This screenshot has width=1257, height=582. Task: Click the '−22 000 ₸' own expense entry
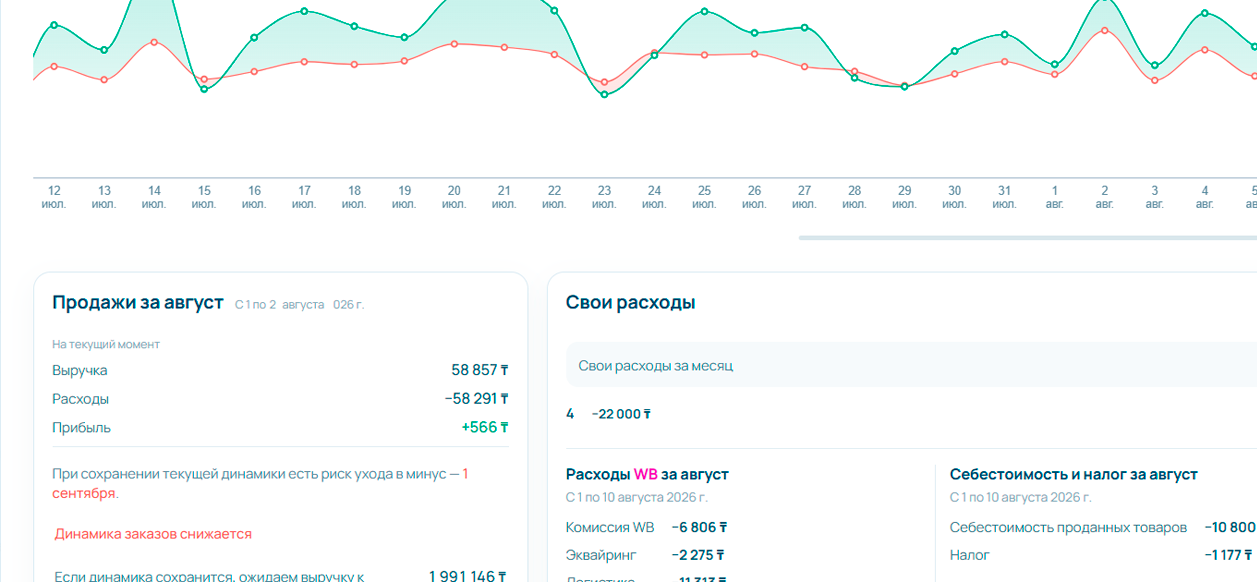(x=621, y=414)
